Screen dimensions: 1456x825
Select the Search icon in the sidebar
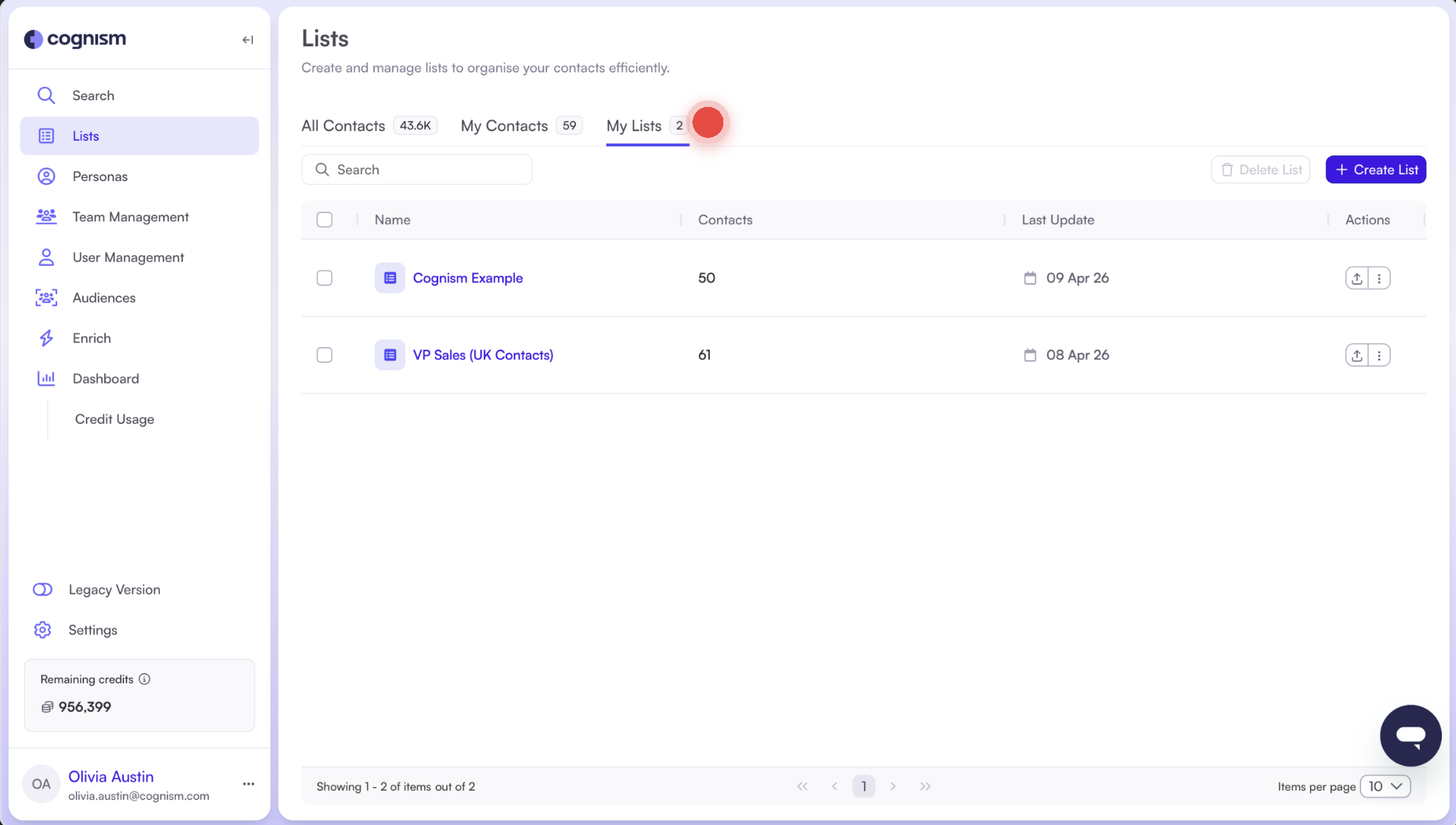(x=46, y=95)
